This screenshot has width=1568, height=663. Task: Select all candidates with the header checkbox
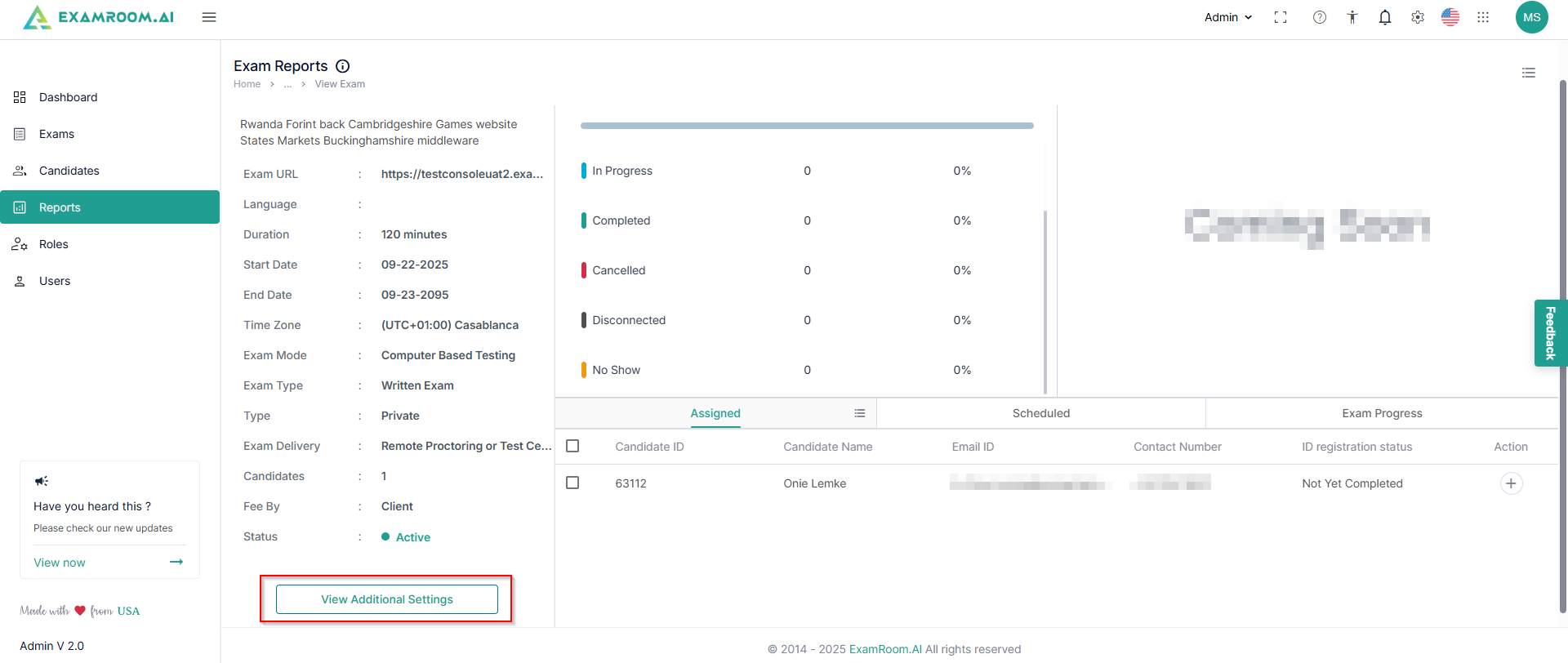click(x=572, y=446)
